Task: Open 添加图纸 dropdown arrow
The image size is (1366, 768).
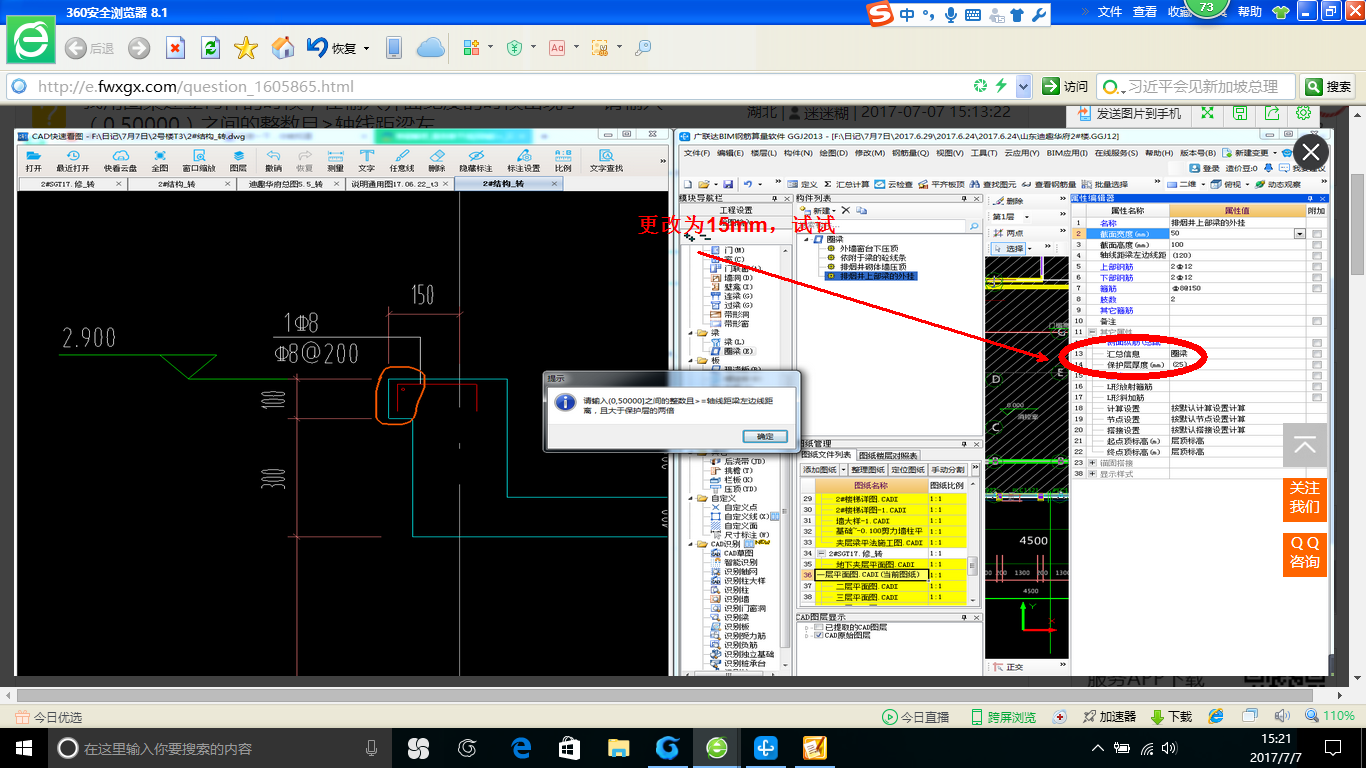Action: 843,470
